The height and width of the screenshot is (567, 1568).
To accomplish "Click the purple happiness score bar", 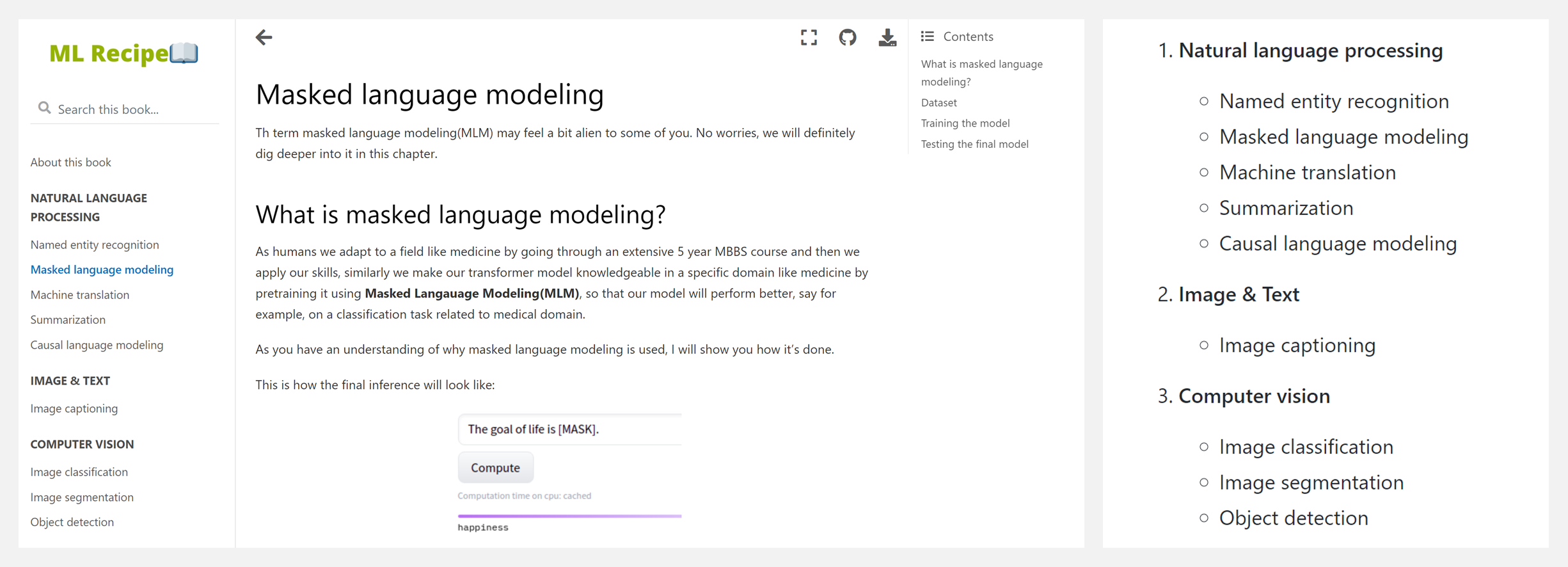I will (x=569, y=516).
